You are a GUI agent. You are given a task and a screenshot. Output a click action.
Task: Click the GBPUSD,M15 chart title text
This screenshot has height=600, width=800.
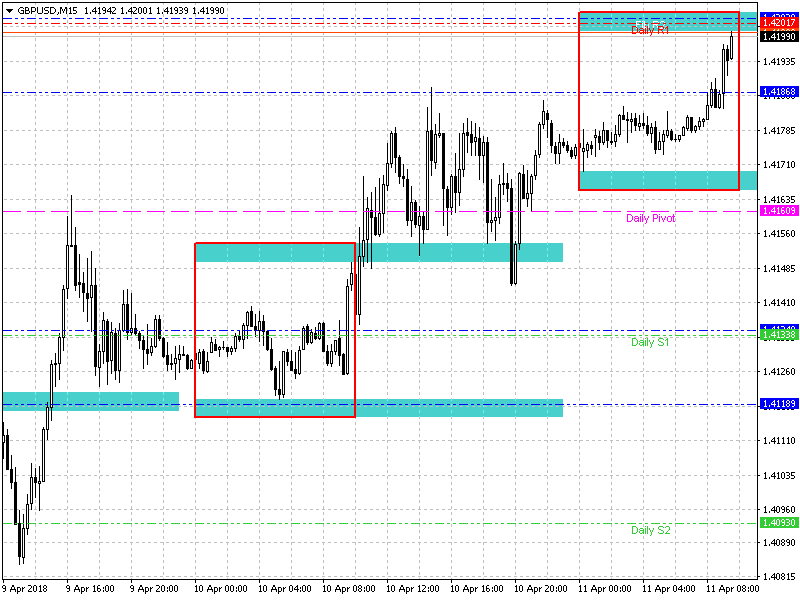(47, 9)
